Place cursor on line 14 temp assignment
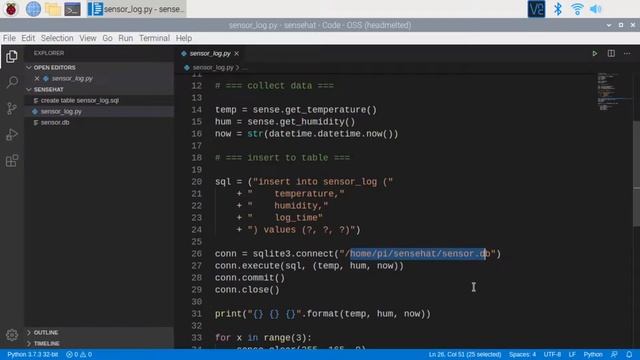The width and height of the screenshot is (640, 360). point(296,110)
